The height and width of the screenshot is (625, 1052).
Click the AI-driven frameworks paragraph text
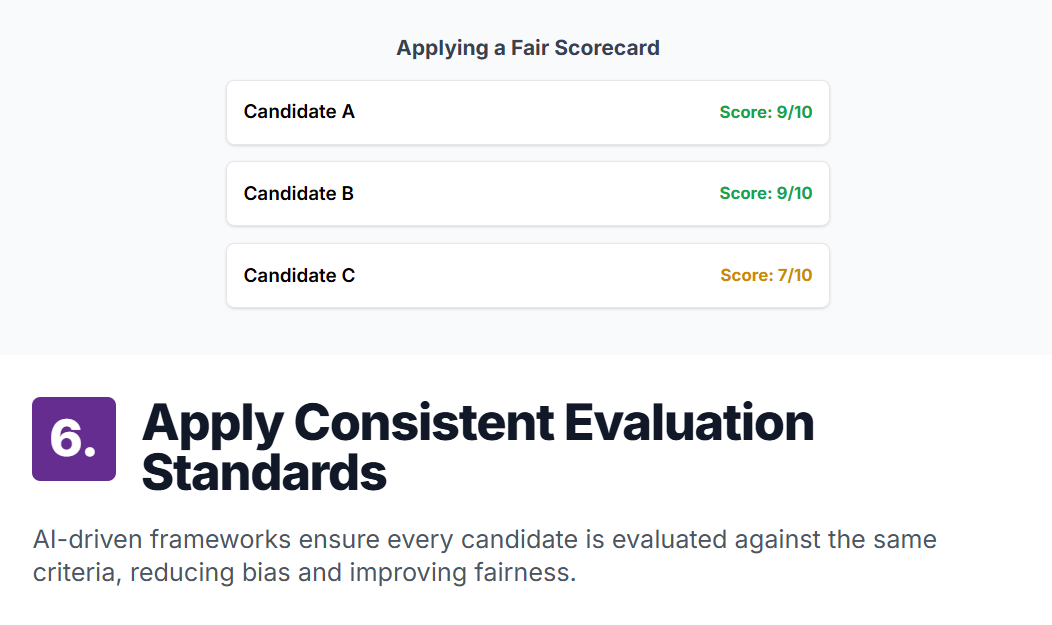coord(484,556)
